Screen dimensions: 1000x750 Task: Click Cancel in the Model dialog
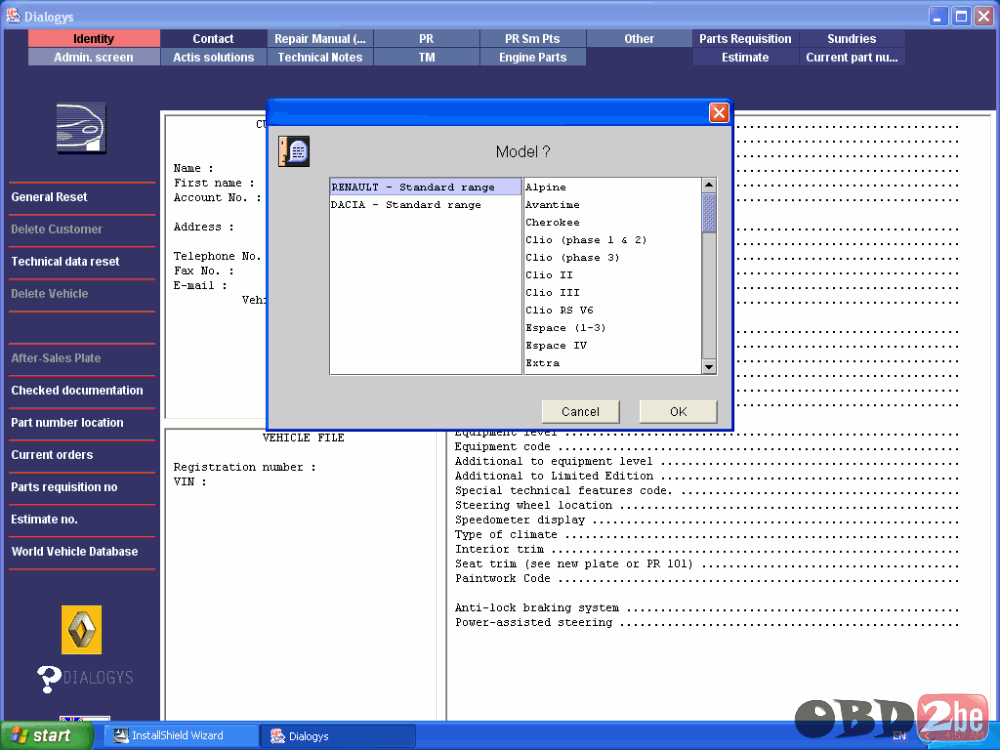580,411
